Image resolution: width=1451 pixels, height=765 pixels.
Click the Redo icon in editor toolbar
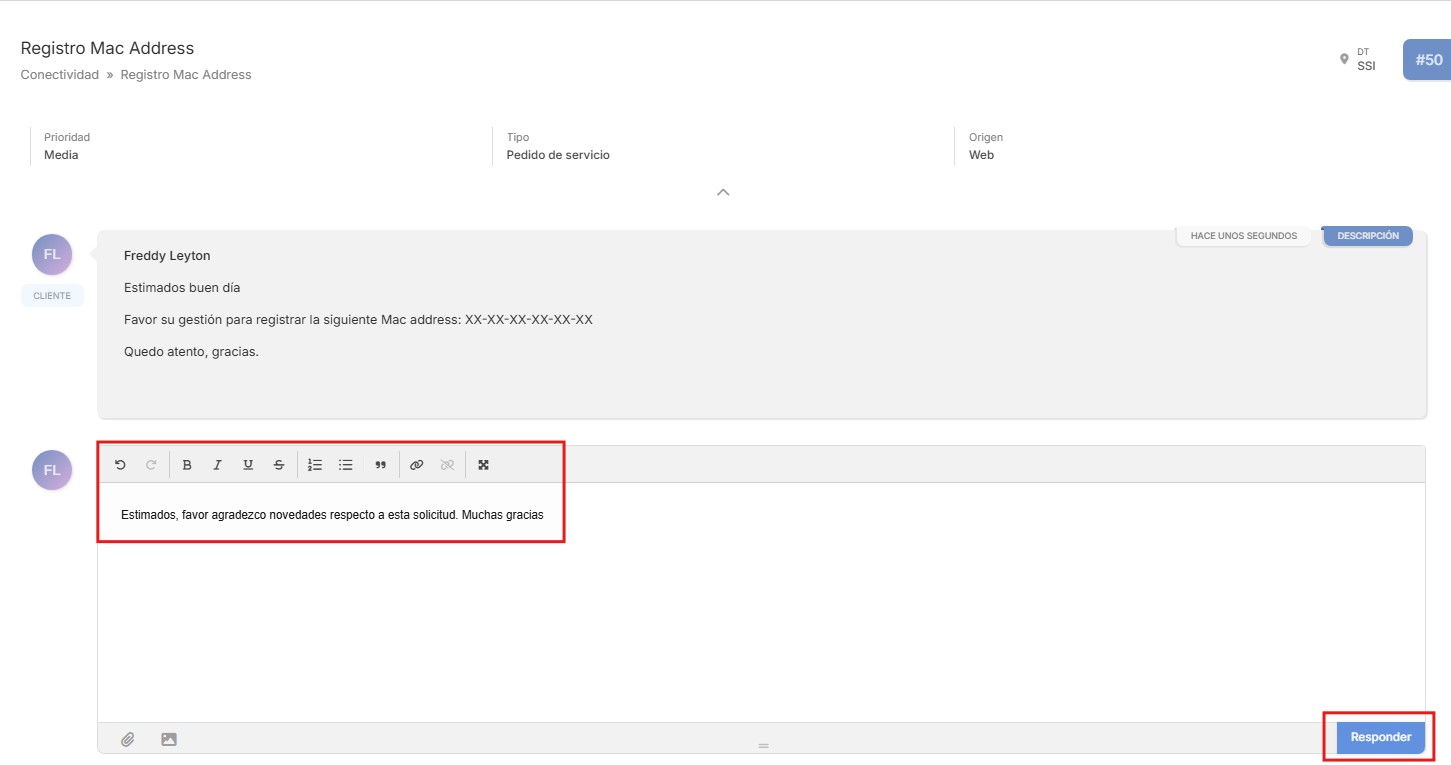(x=151, y=465)
